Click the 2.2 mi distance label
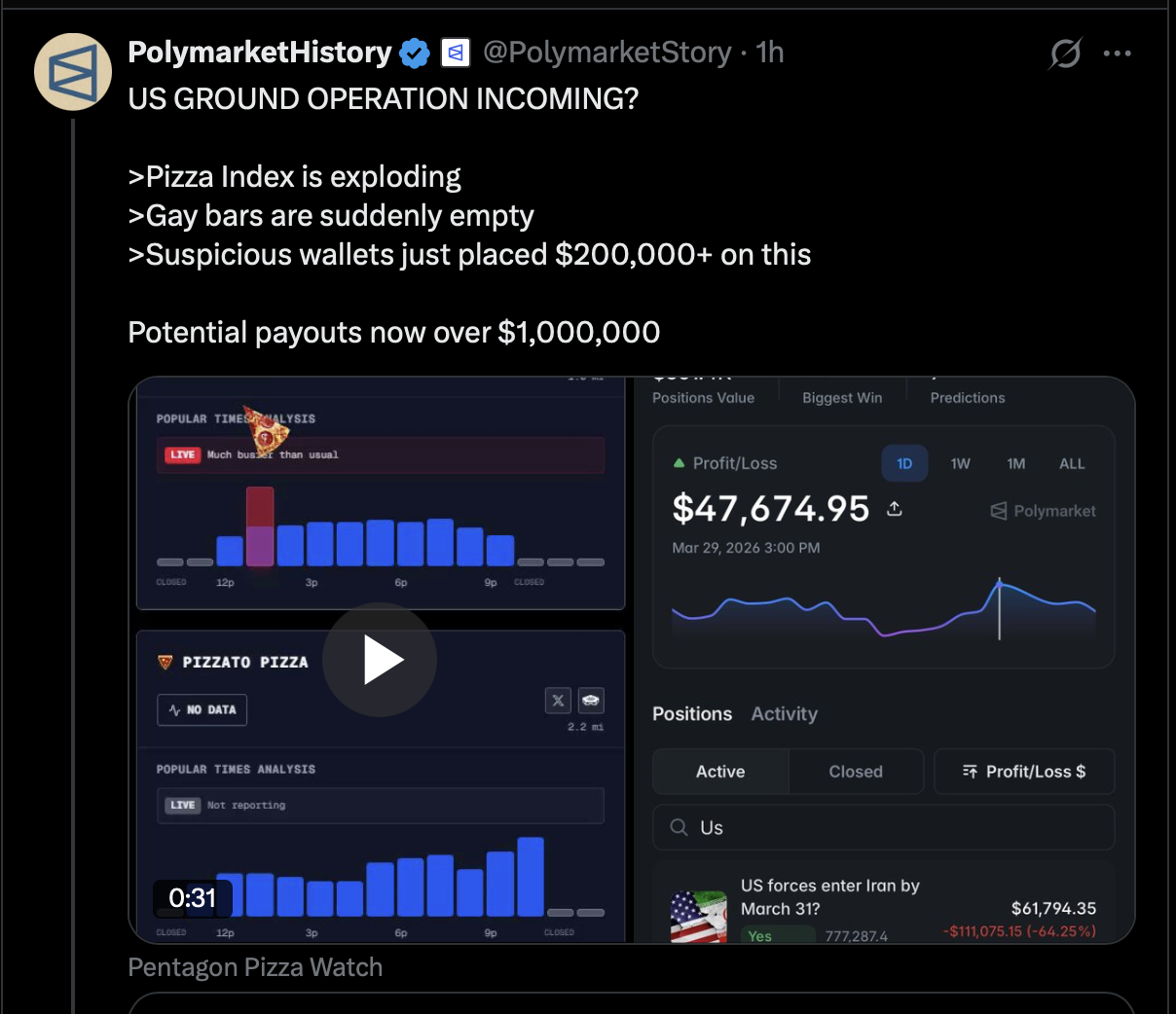The height and width of the screenshot is (1014, 1176). click(585, 727)
